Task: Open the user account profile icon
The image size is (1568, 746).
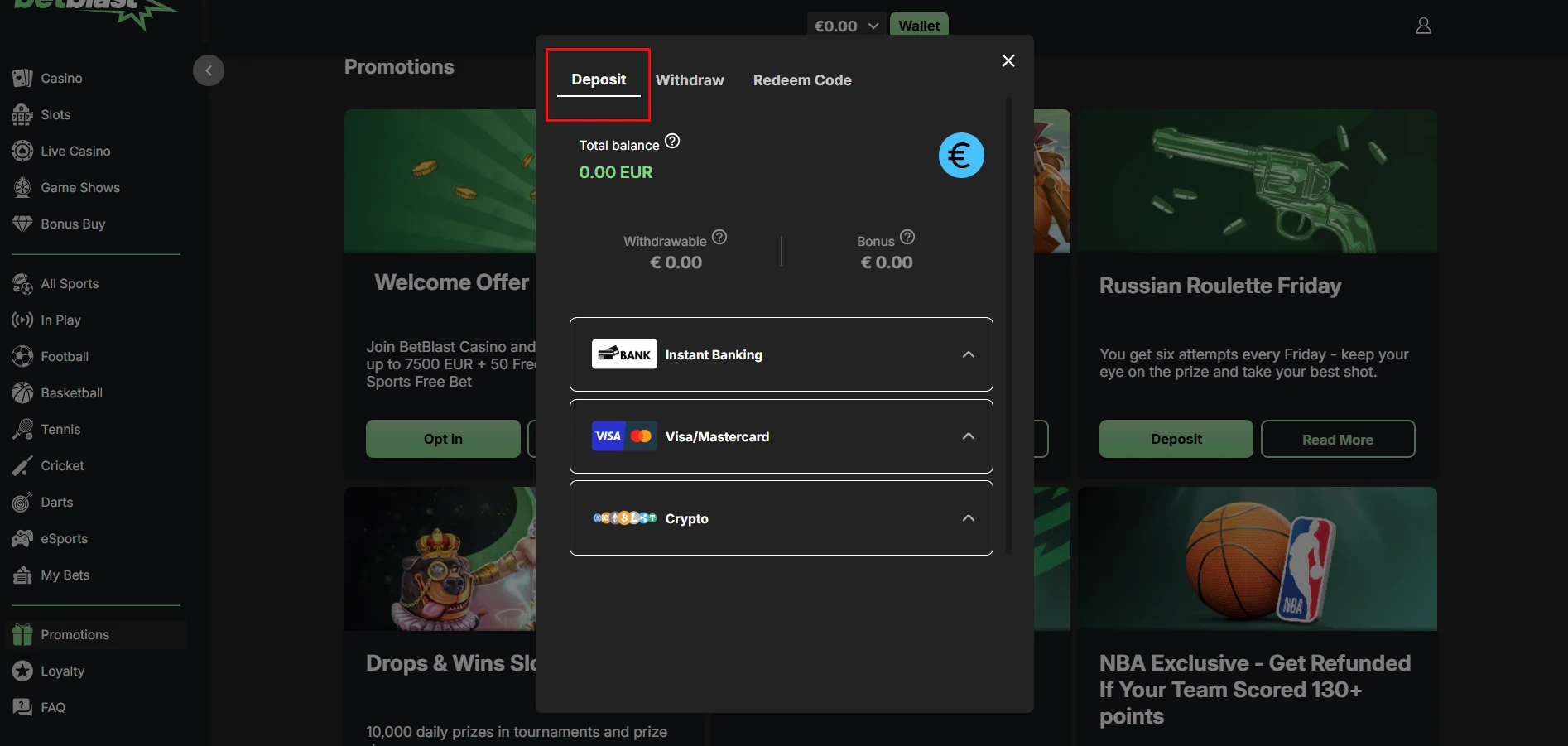Action: click(x=1423, y=26)
